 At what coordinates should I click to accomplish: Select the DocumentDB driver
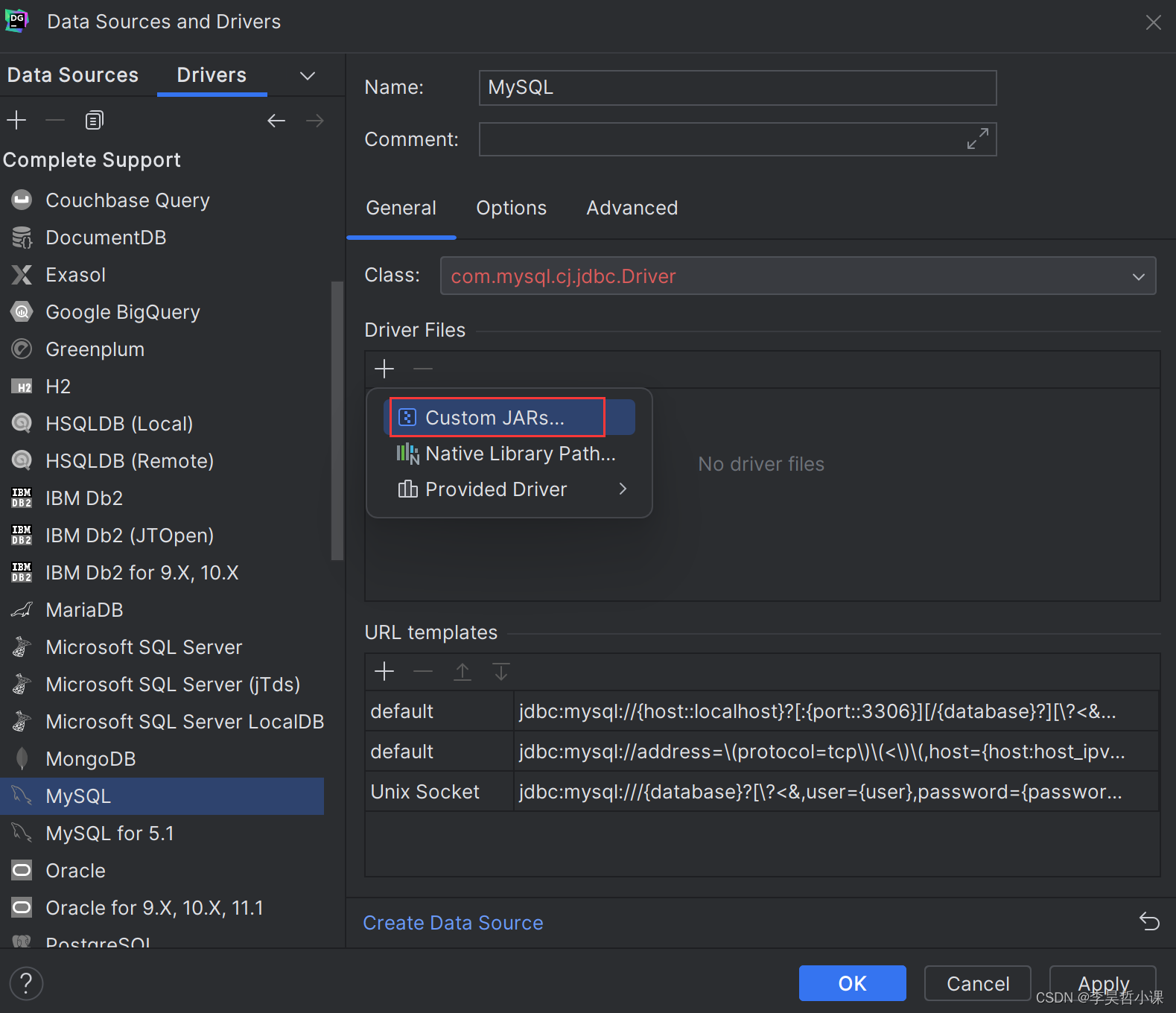pyautogui.click(x=162, y=238)
